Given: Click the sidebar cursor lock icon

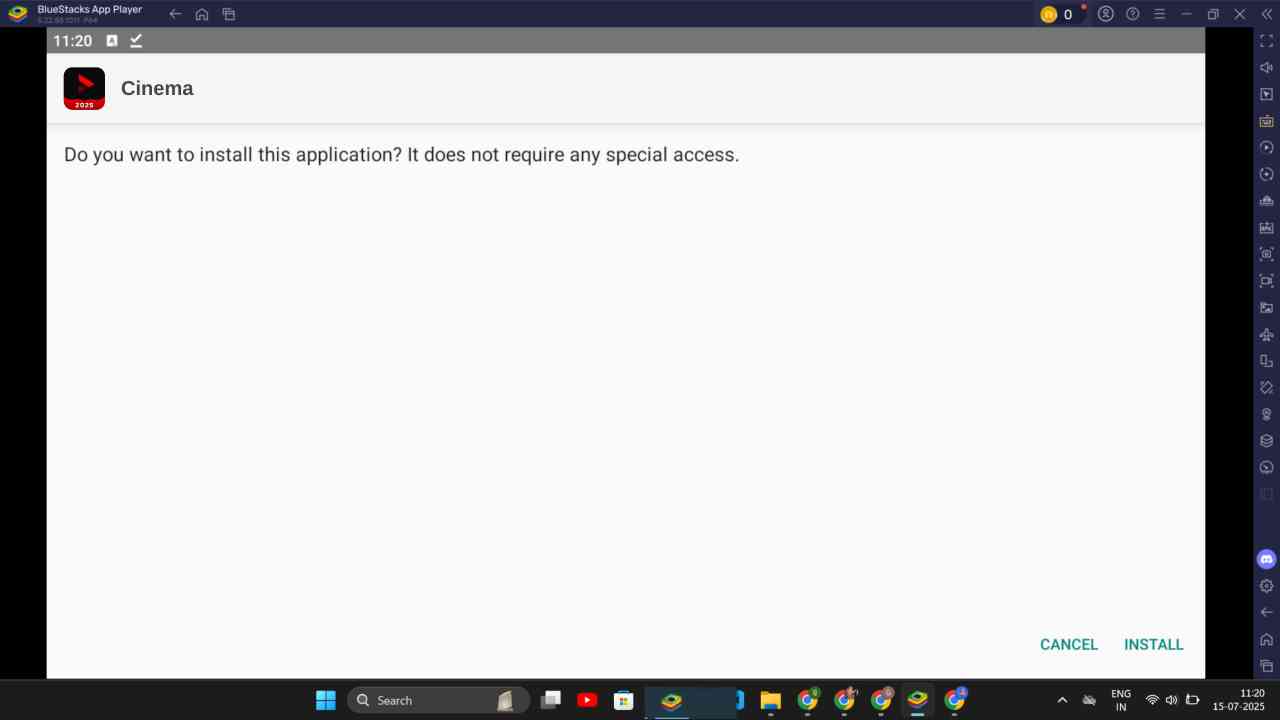Looking at the screenshot, I should (1266, 94).
